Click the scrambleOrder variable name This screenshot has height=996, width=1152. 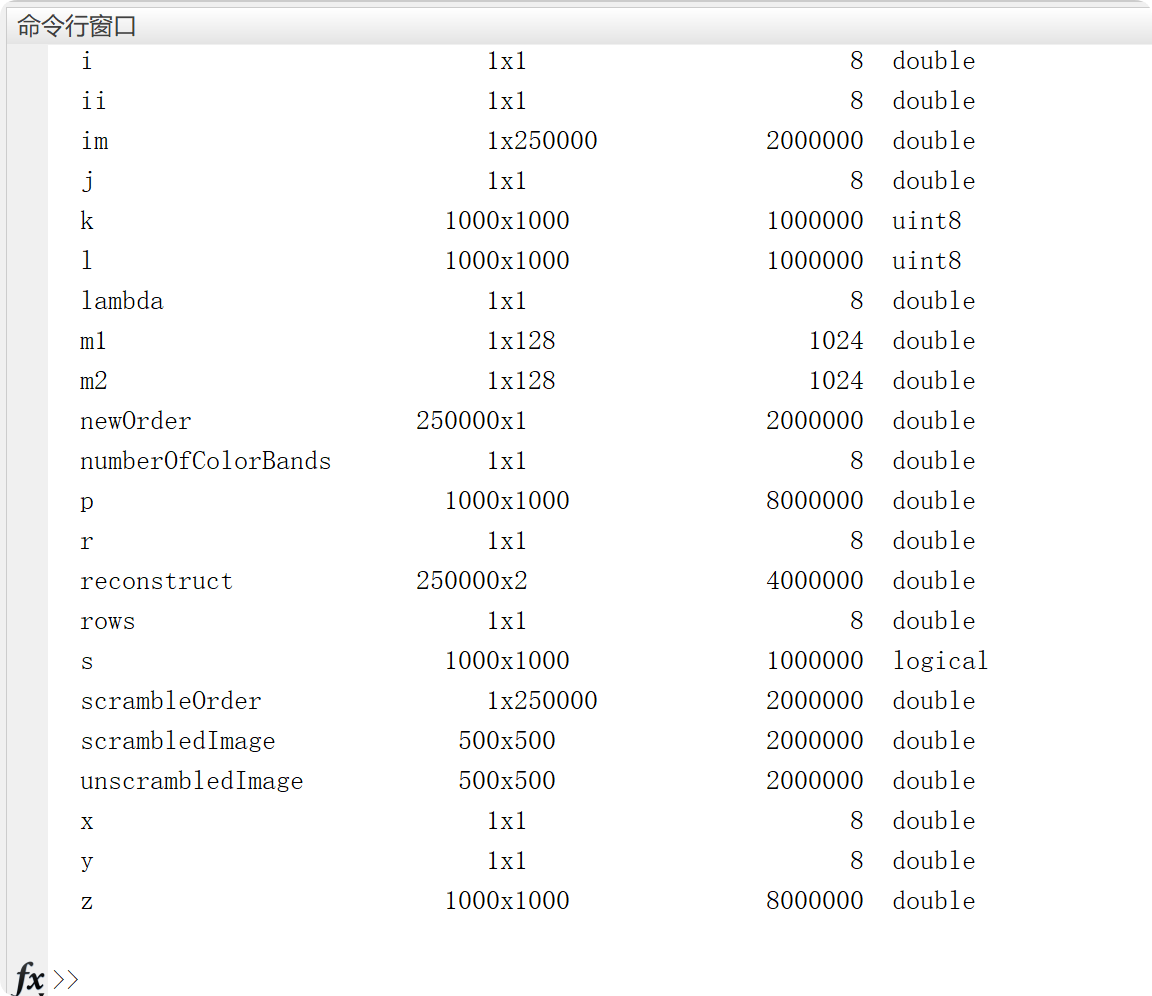click(170, 701)
